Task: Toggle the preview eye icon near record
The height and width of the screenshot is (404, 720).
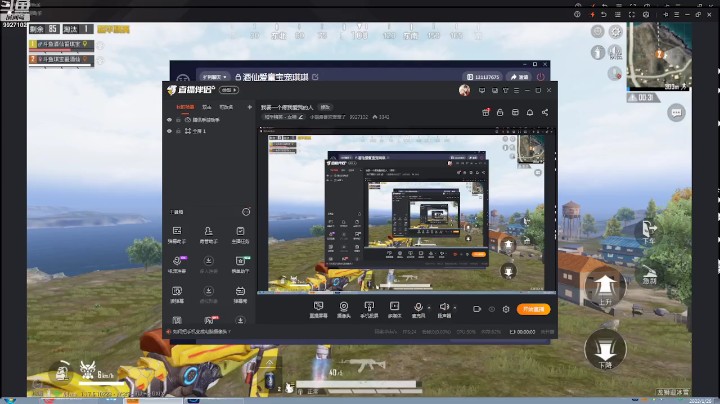Action: 491,309
